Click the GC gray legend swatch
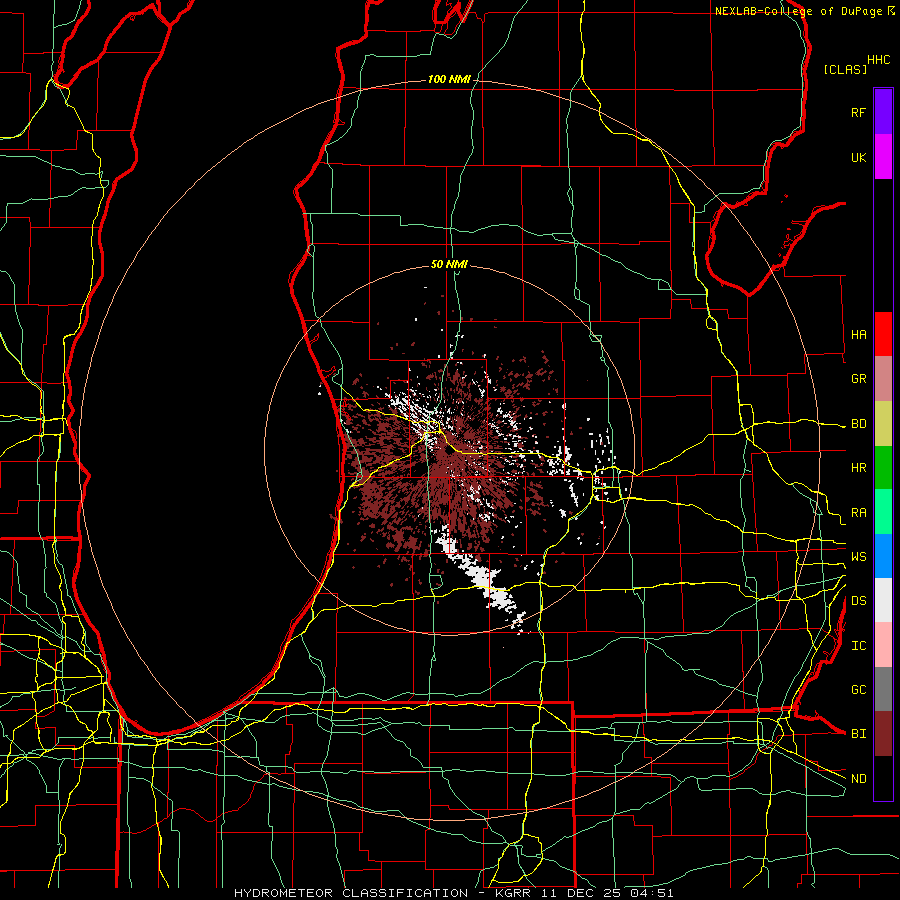 [x=883, y=689]
